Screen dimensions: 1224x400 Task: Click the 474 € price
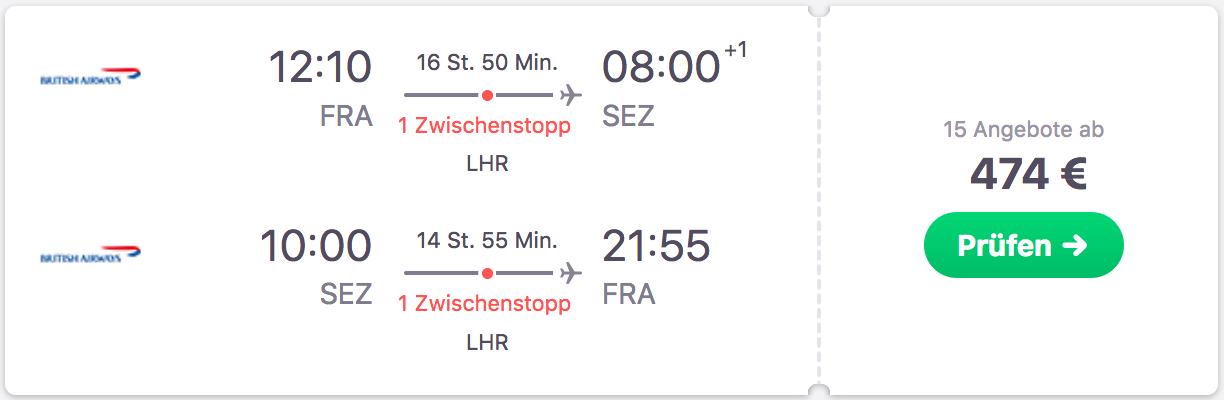point(1027,175)
